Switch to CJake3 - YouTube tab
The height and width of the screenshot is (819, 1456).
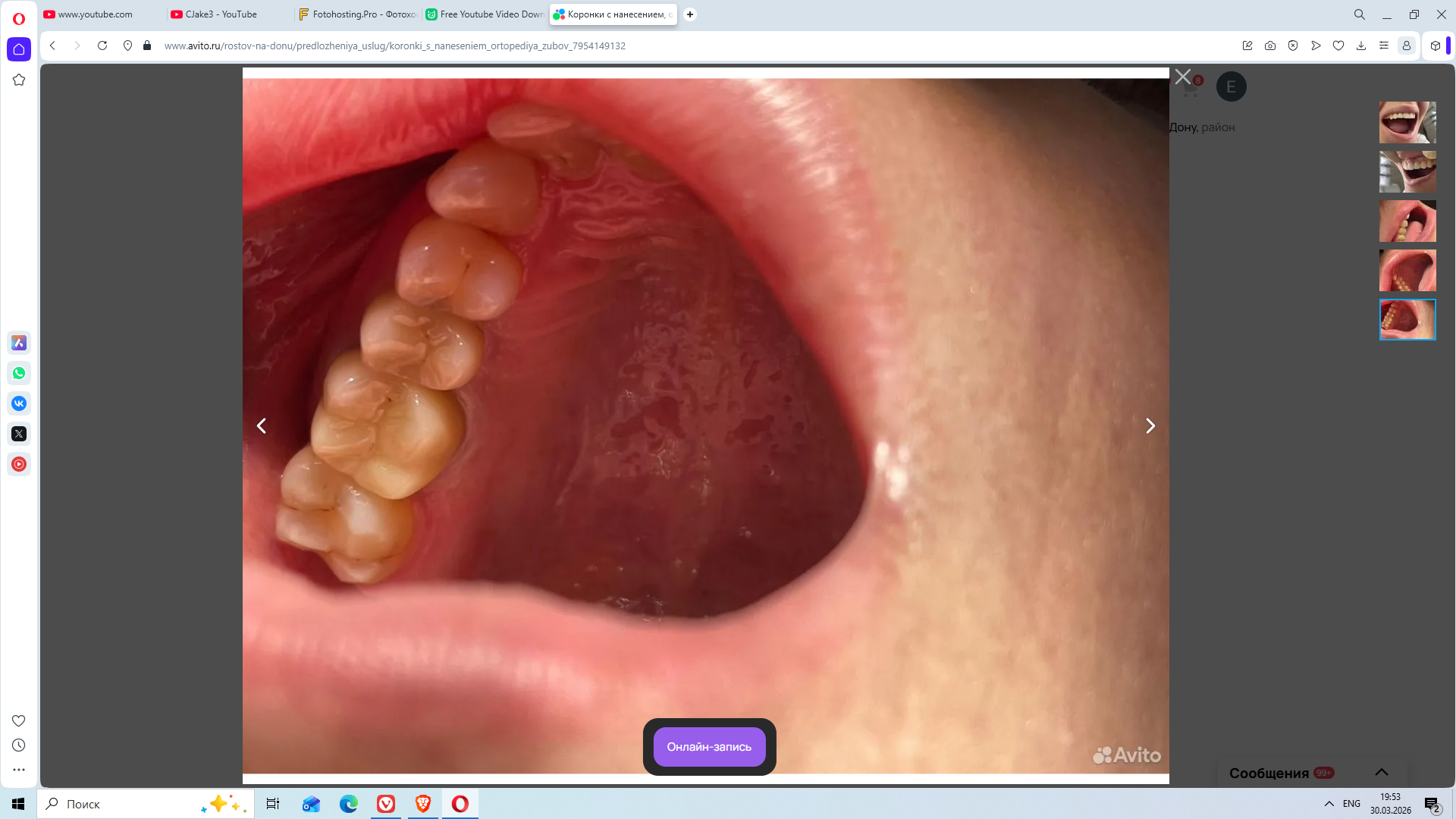point(221,14)
